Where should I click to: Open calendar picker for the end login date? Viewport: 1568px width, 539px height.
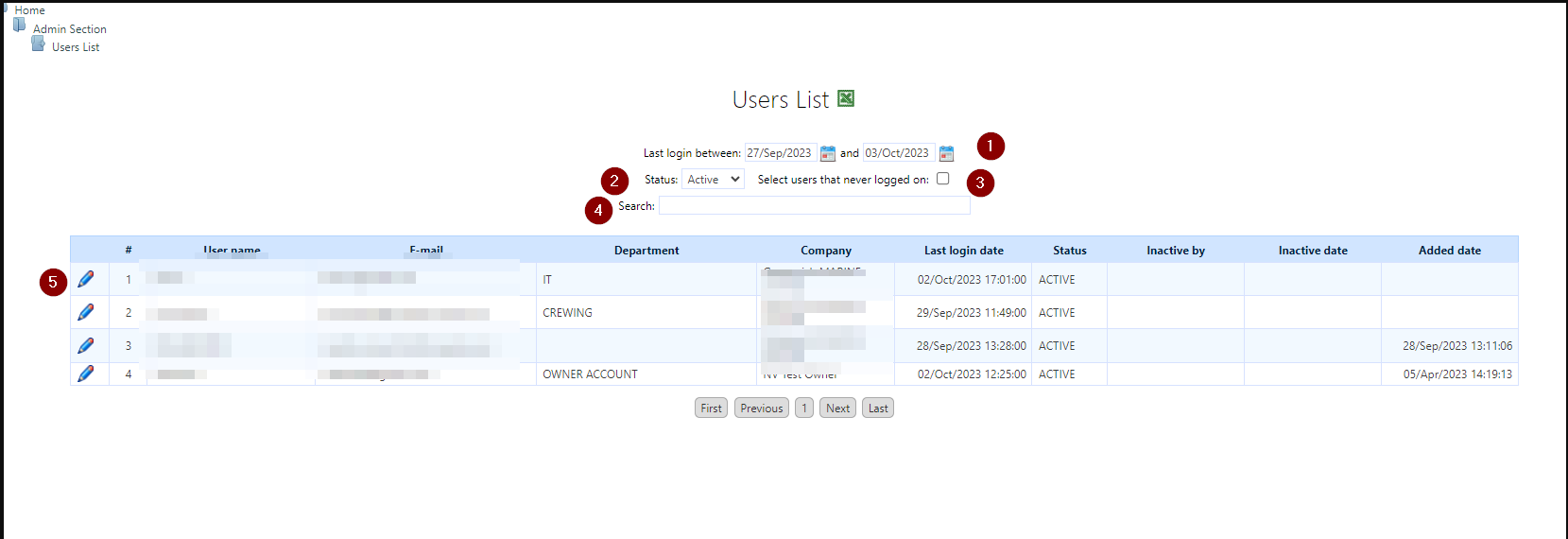click(x=946, y=153)
